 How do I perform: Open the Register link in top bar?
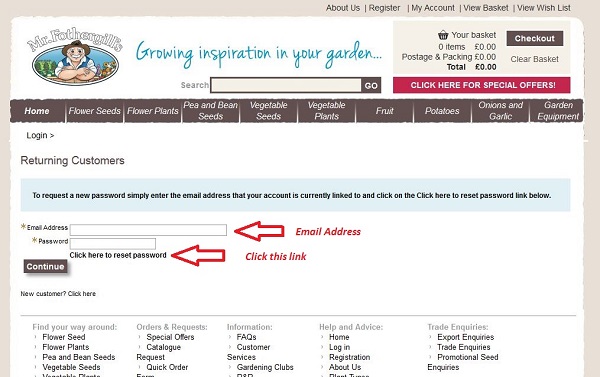coord(384,8)
